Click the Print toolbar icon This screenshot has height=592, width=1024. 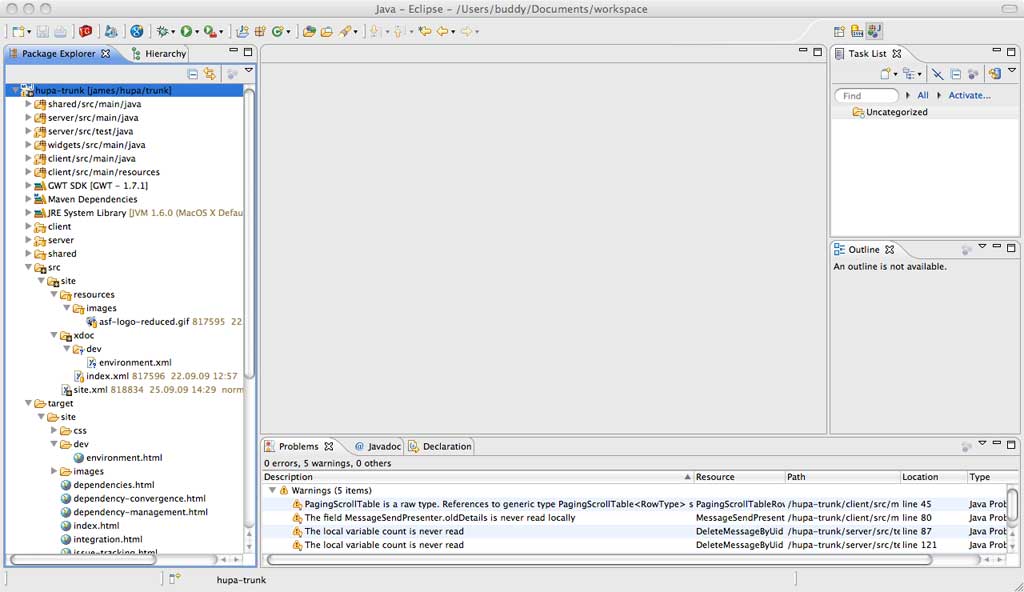coord(60,31)
